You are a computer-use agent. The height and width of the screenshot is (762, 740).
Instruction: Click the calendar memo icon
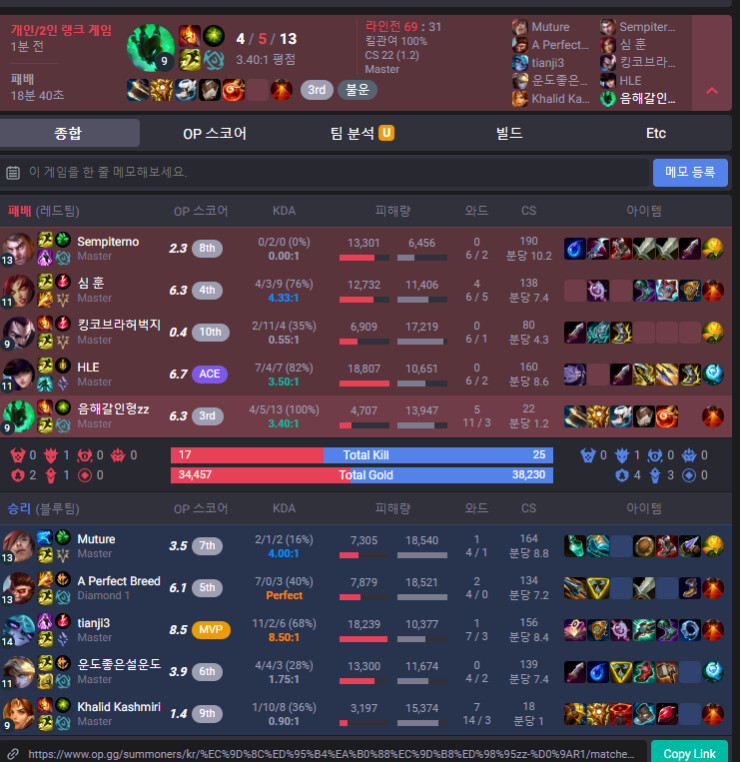[13, 172]
